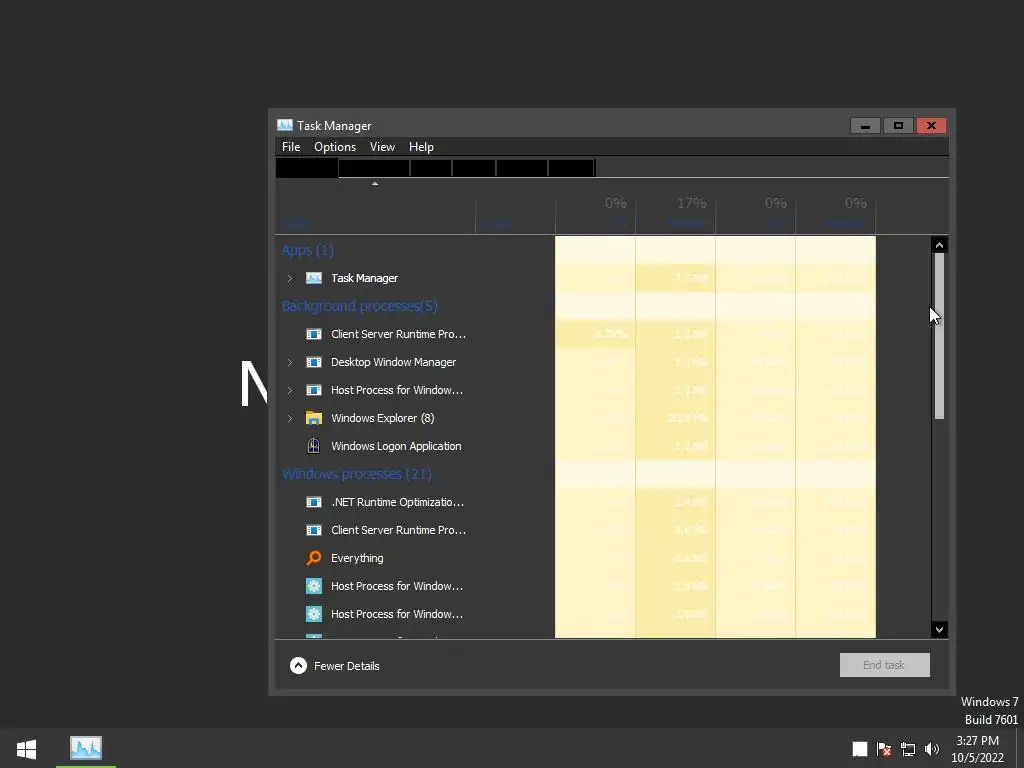Image resolution: width=1024 pixels, height=768 pixels.
Task: Select the Everything process name
Action: [x=357, y=558]
